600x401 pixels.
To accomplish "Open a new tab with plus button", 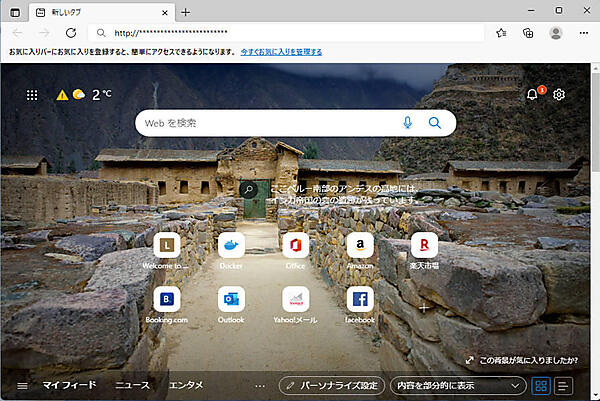I will 186,12.
